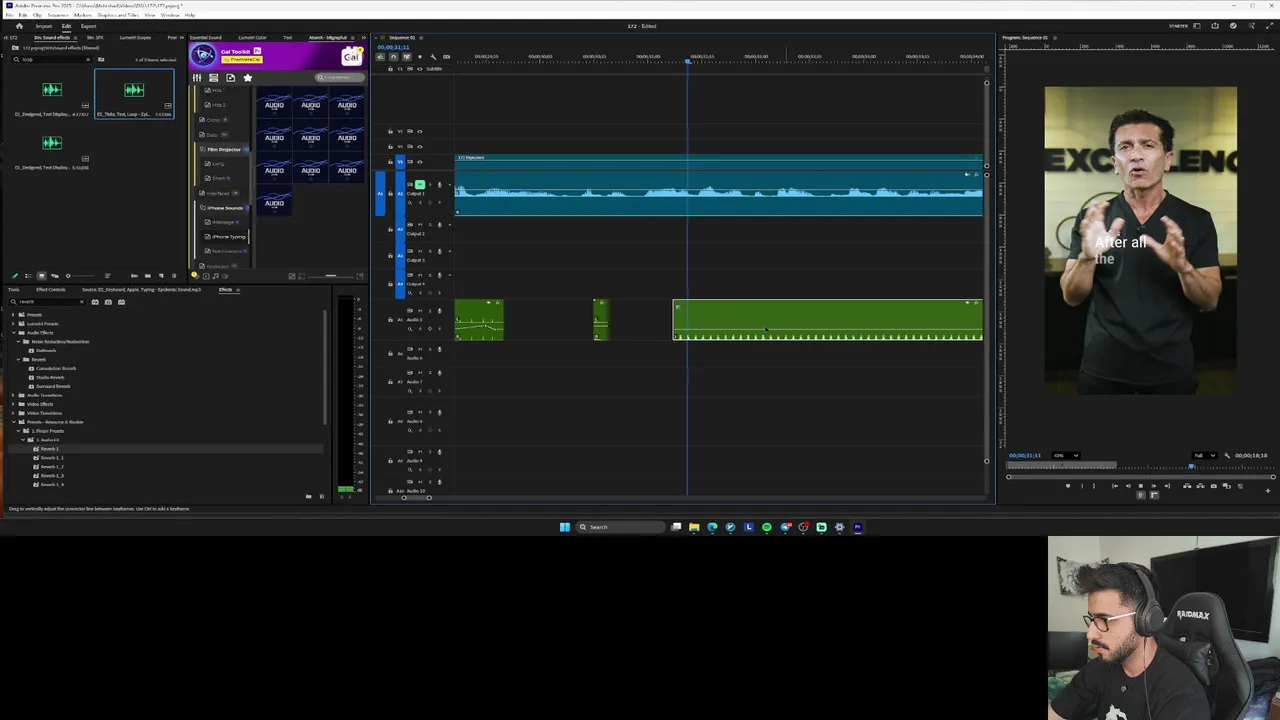
Task: Click the sort icons button in project bin
Action: coord(107,276)
